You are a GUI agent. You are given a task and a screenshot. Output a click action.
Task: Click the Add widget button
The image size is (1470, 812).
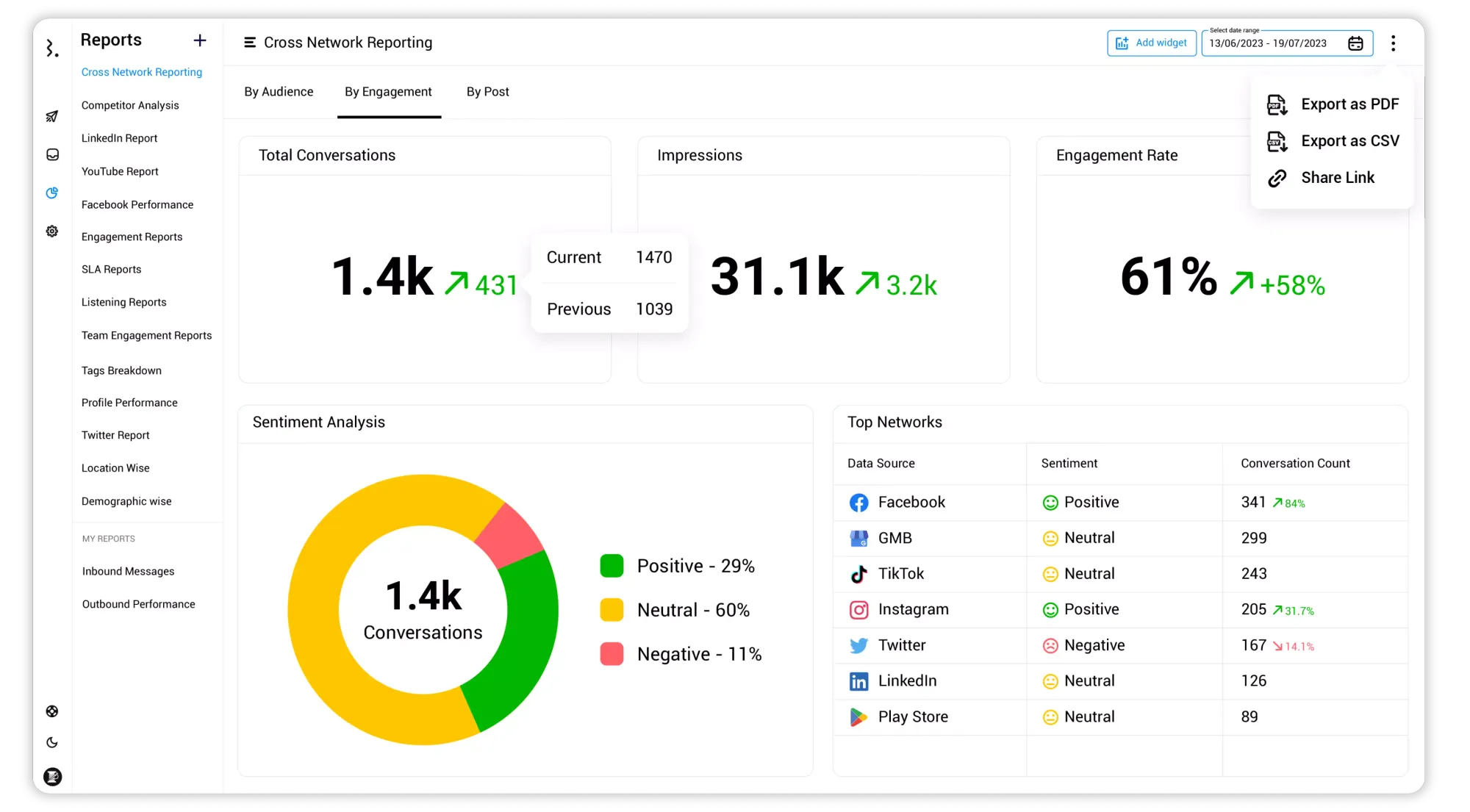click(1151, 43)
